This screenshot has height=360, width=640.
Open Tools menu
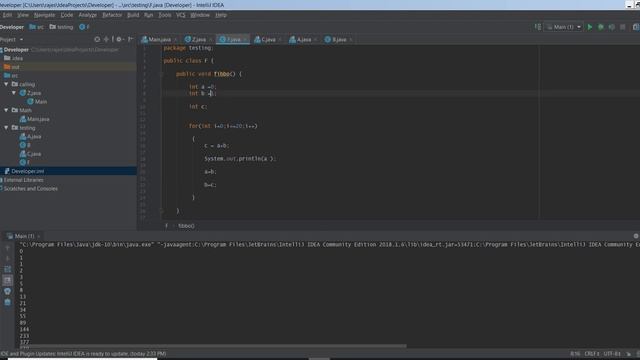pyautogui.click(x=165, y=15)
